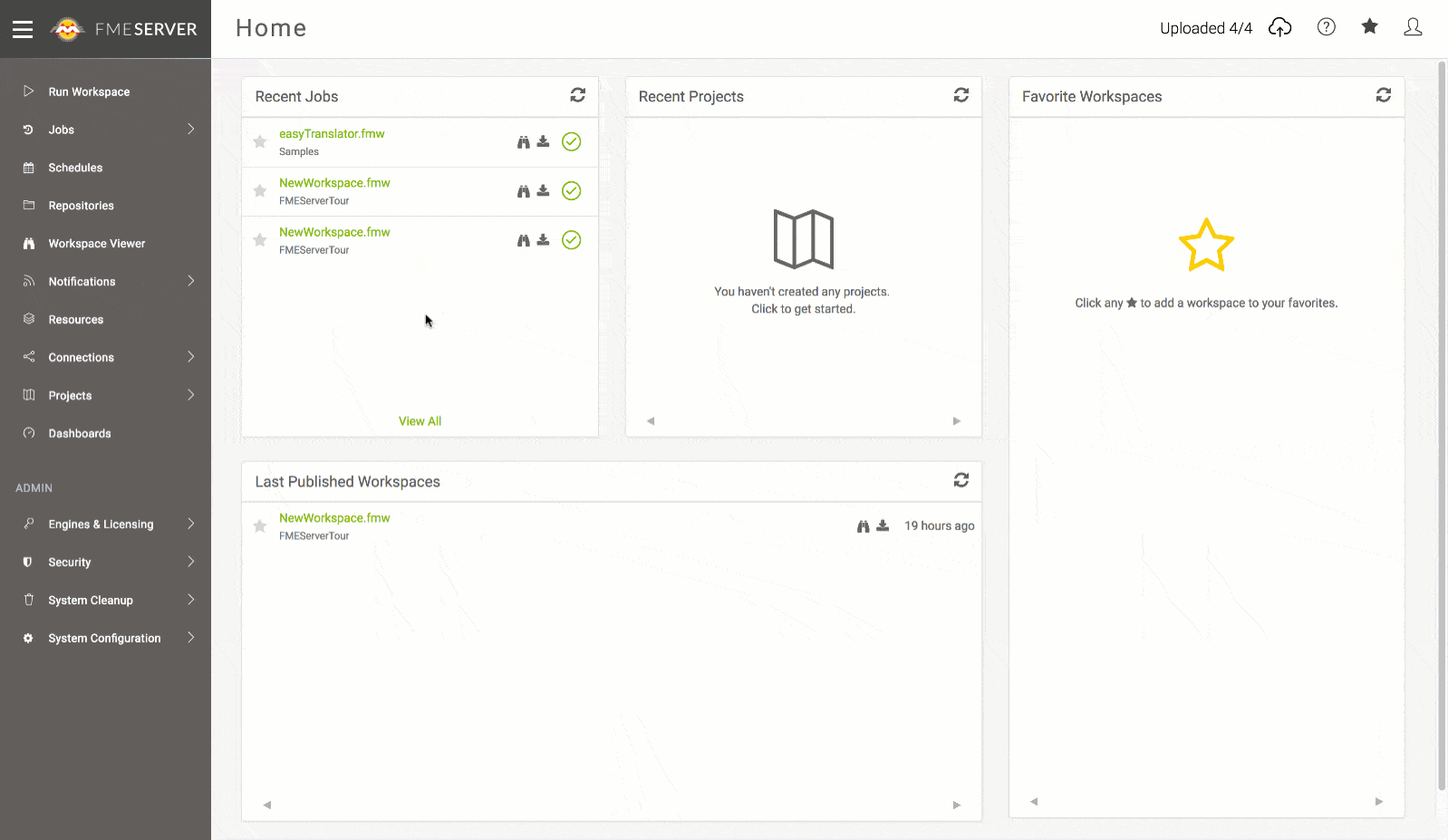Click the Engines & Licensing key icon
This screenshot has width=1448, height=840.
point(29,524)
